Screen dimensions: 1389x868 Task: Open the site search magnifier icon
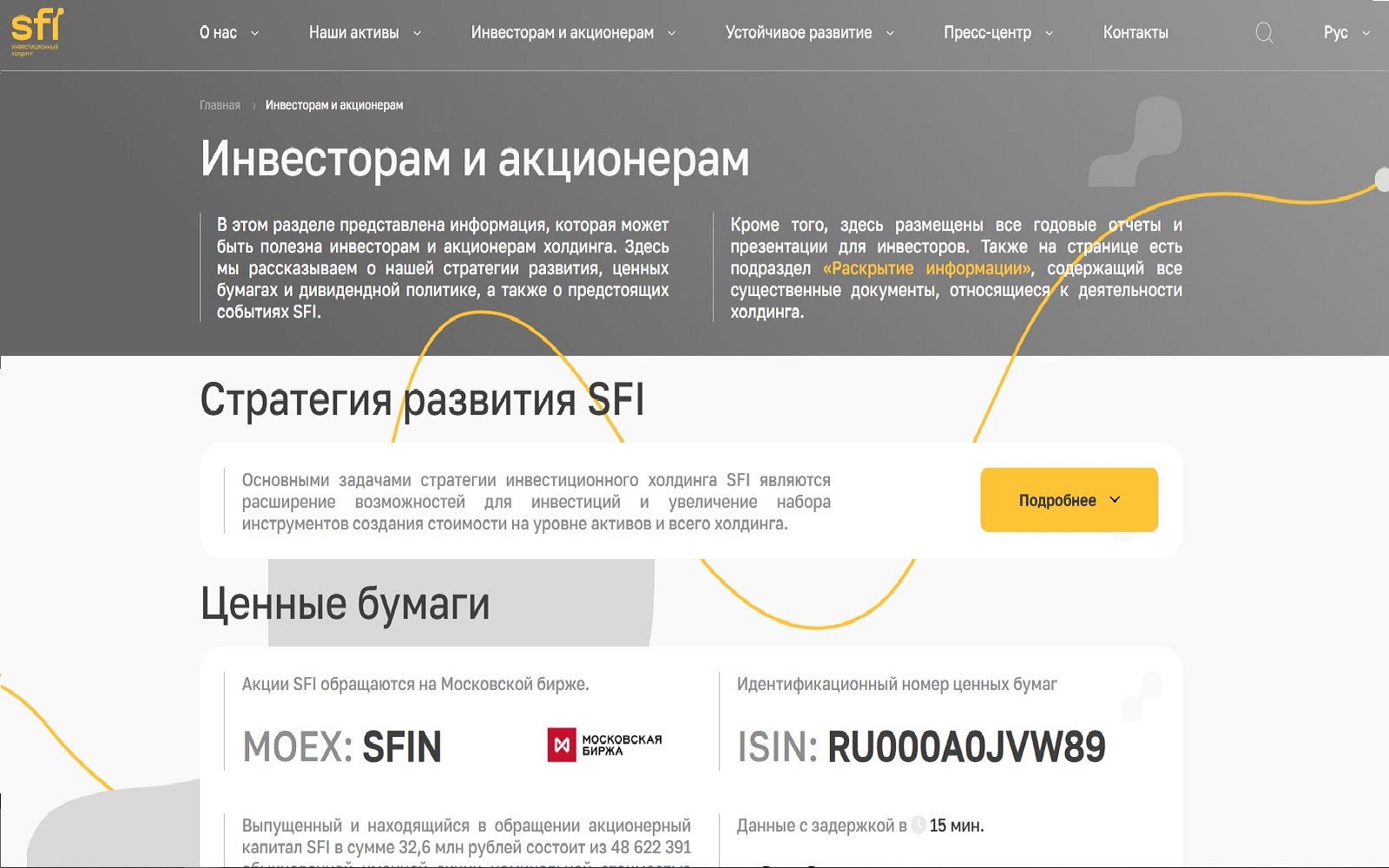click(x=1264, y=33)
